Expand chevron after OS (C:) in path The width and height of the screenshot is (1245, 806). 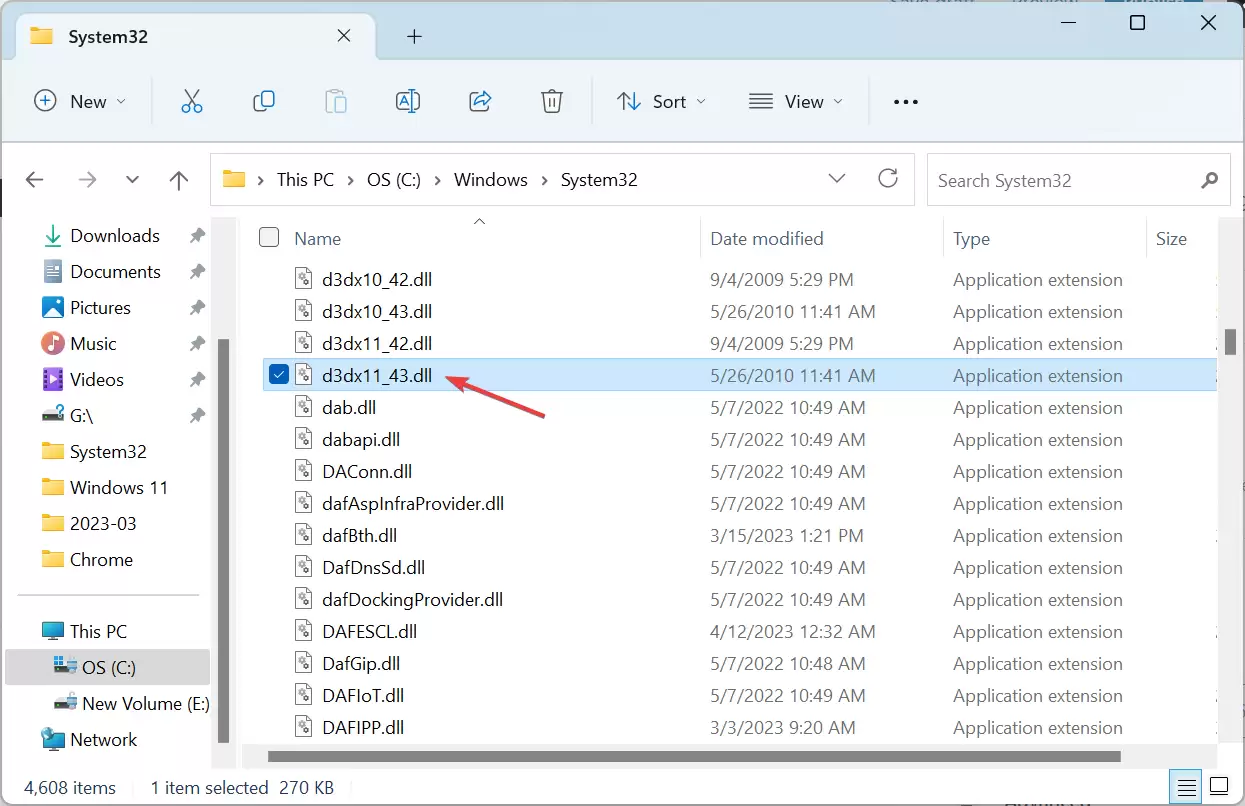(x=438, y=180)
